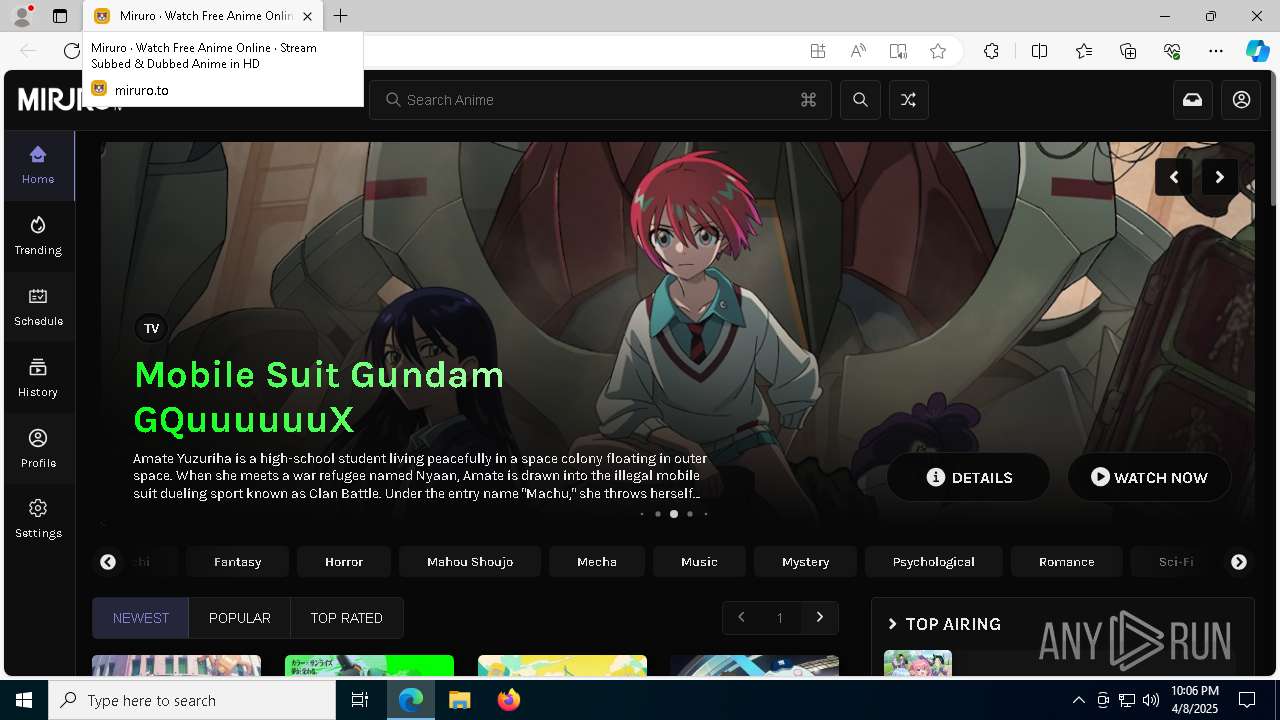The image size is (1280, 720).
Task: Select the Mecha genre
Action: tap(597, 562)
